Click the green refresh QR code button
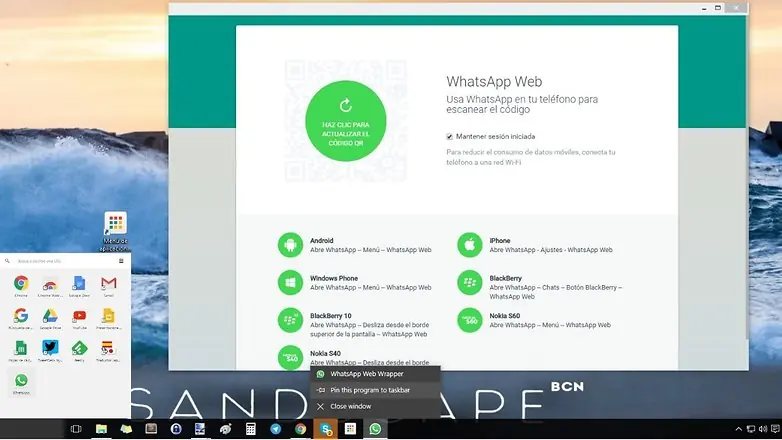This screenshot has height=440, width=782. coord(346,121)
